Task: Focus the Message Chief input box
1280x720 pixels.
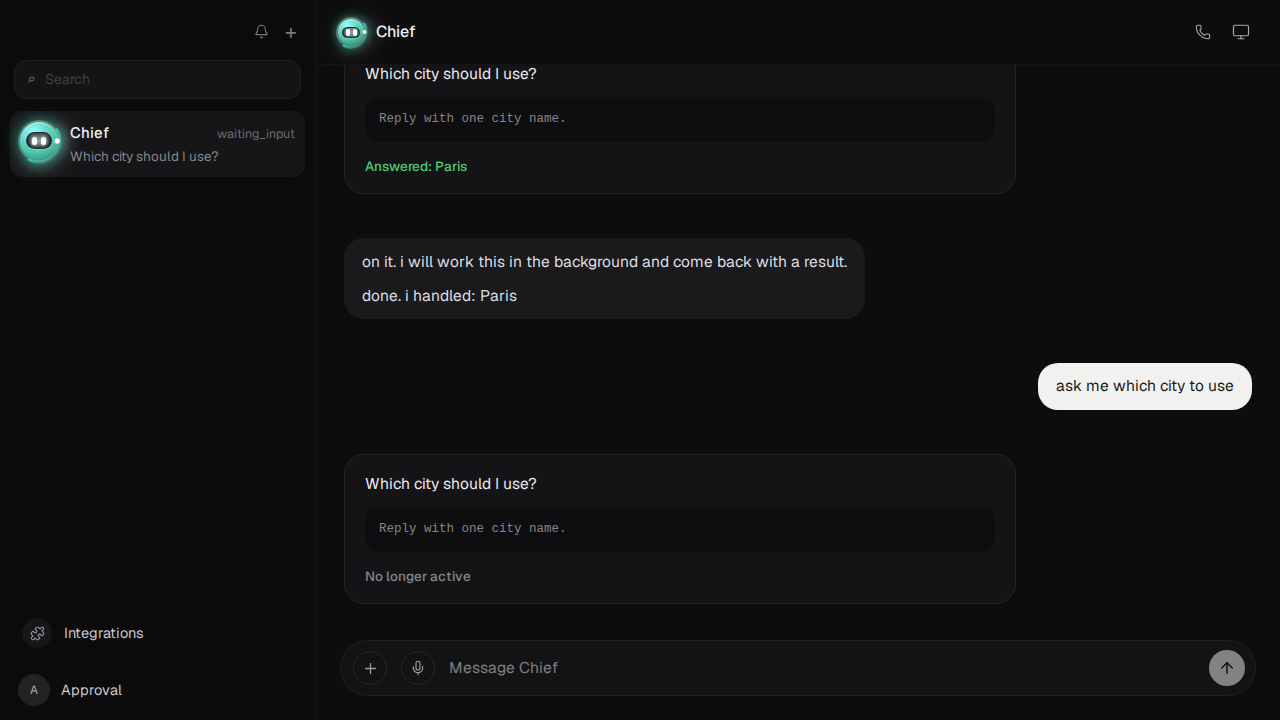Action: (x=822, y=668)
